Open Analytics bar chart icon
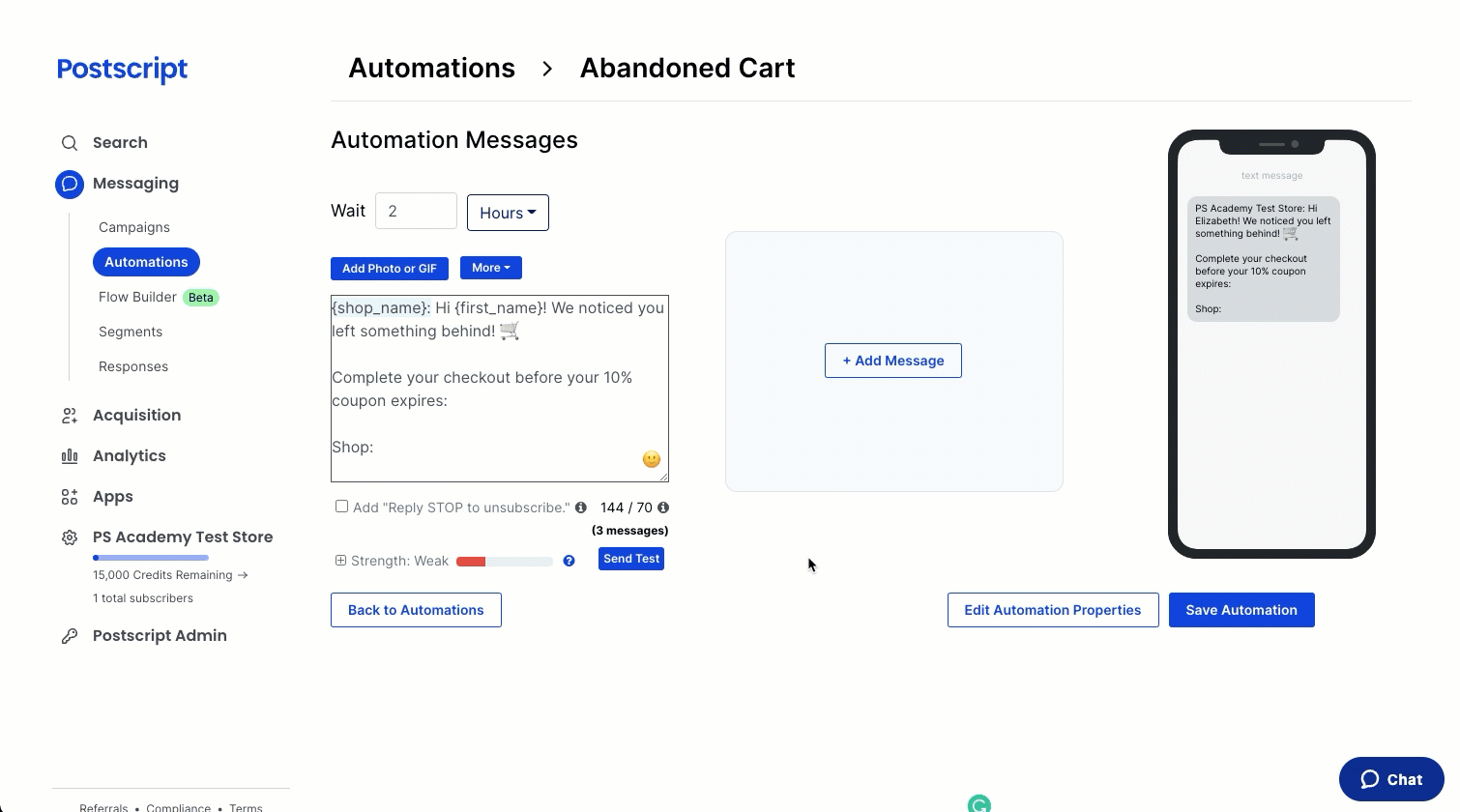 click(x=70, y=456)
